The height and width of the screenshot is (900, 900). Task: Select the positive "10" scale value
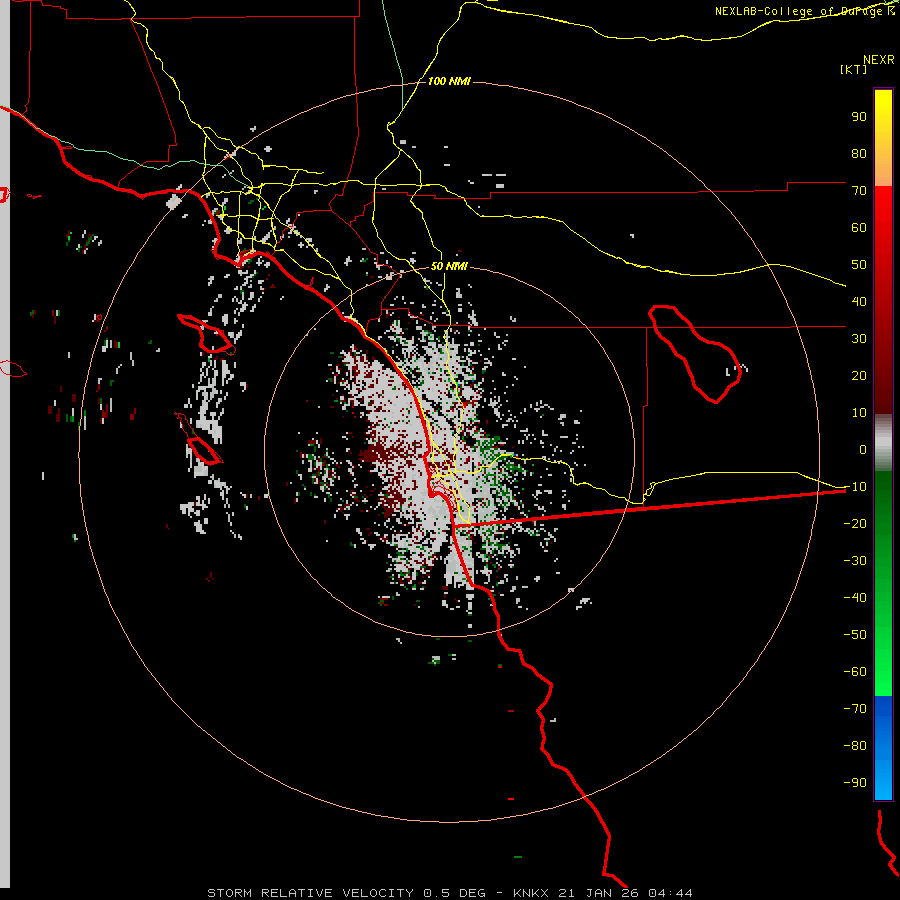[859, 413]
